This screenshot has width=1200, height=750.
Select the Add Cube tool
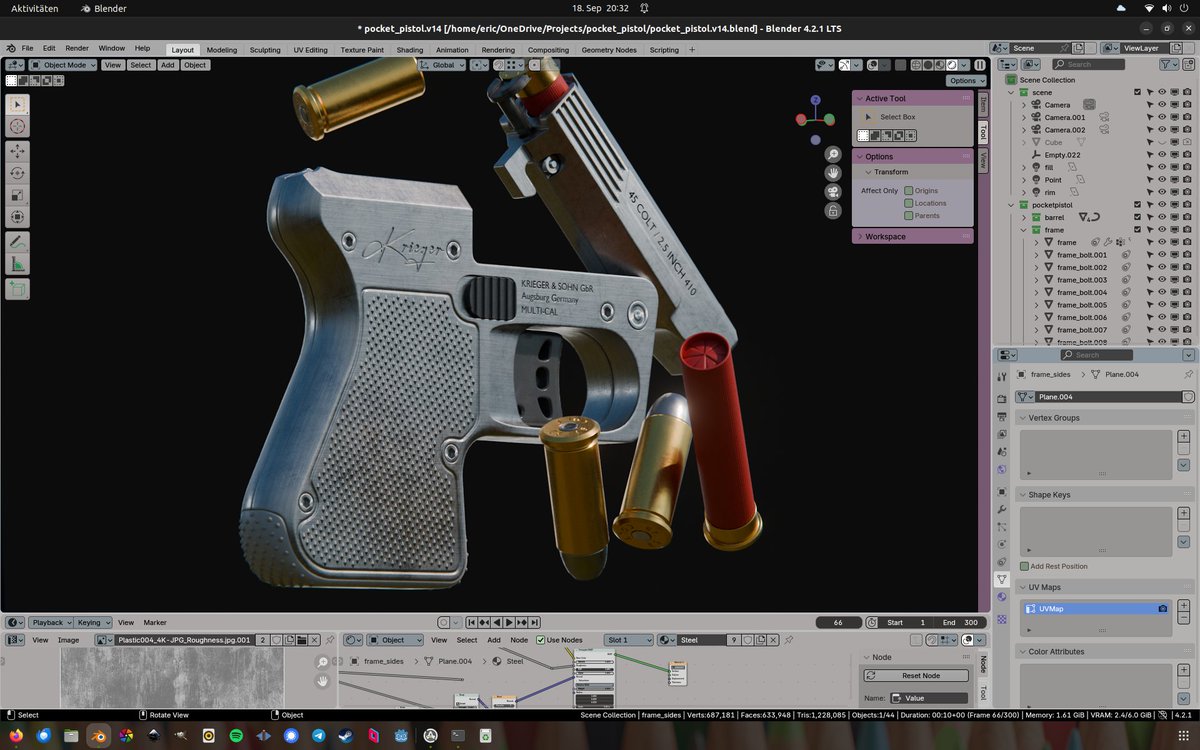tap(17, 289)
